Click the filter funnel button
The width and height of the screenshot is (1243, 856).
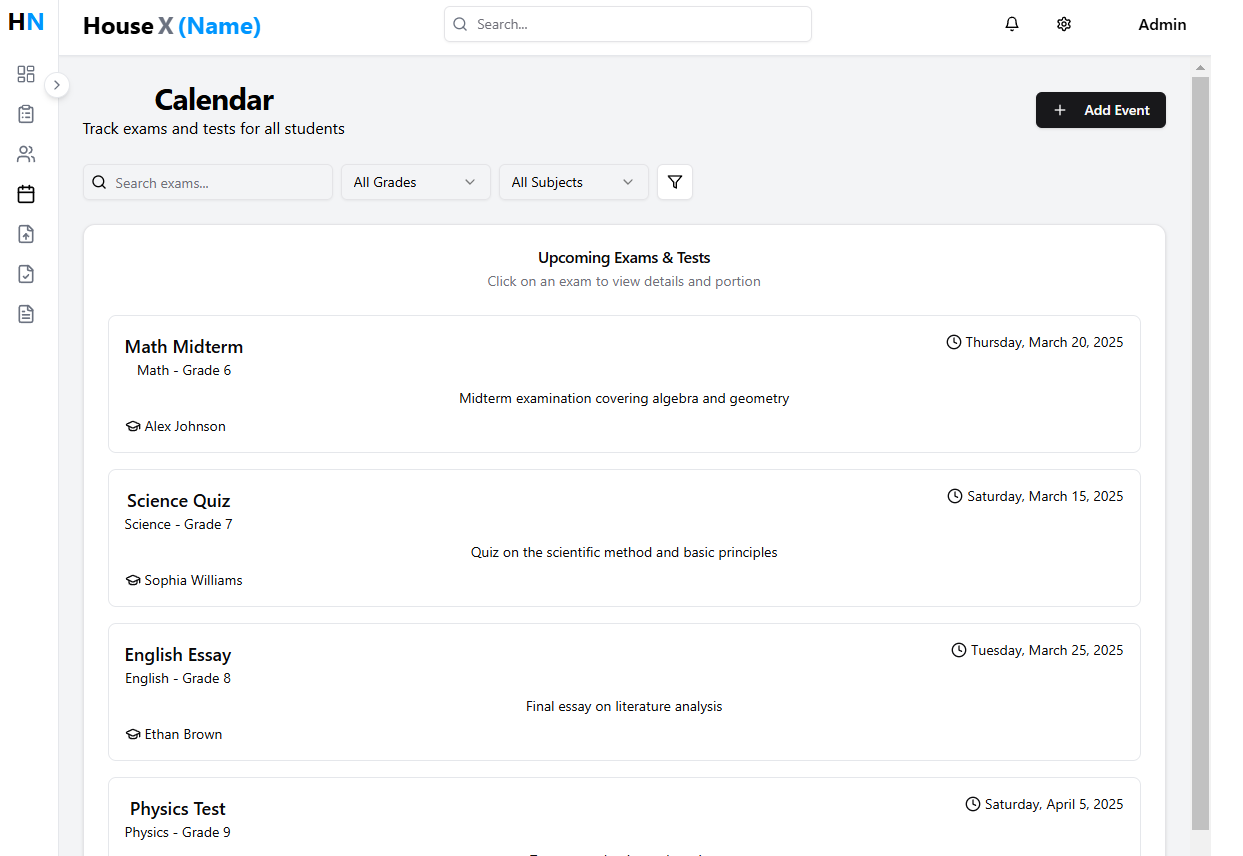point(675,182)
